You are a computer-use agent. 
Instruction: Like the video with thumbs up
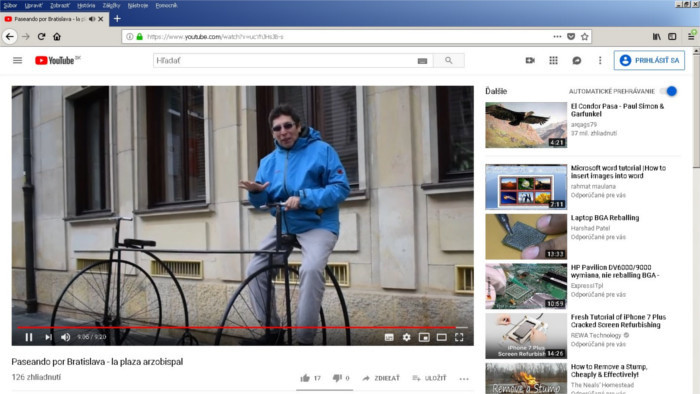point(310,378)
